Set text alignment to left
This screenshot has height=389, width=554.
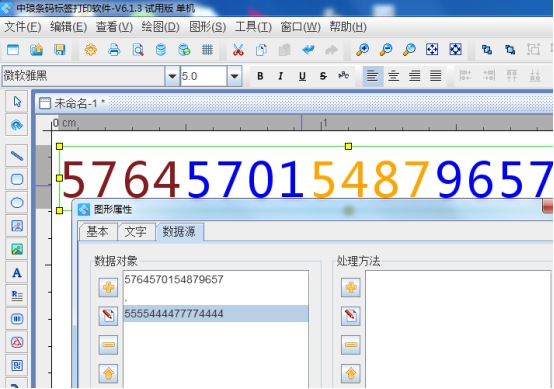(372, 76)
